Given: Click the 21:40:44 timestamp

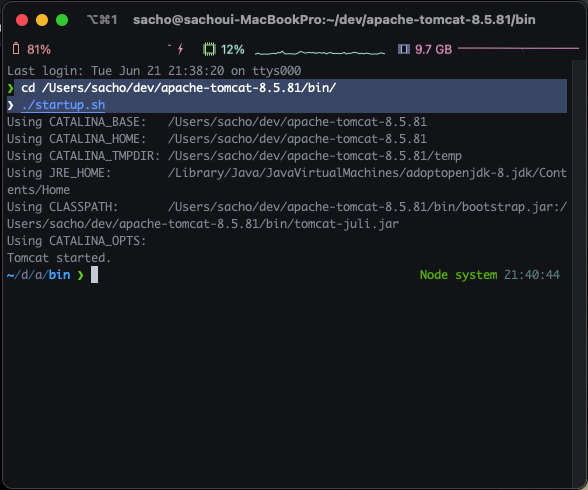Looking at the screenshot, I should [532, 275].
